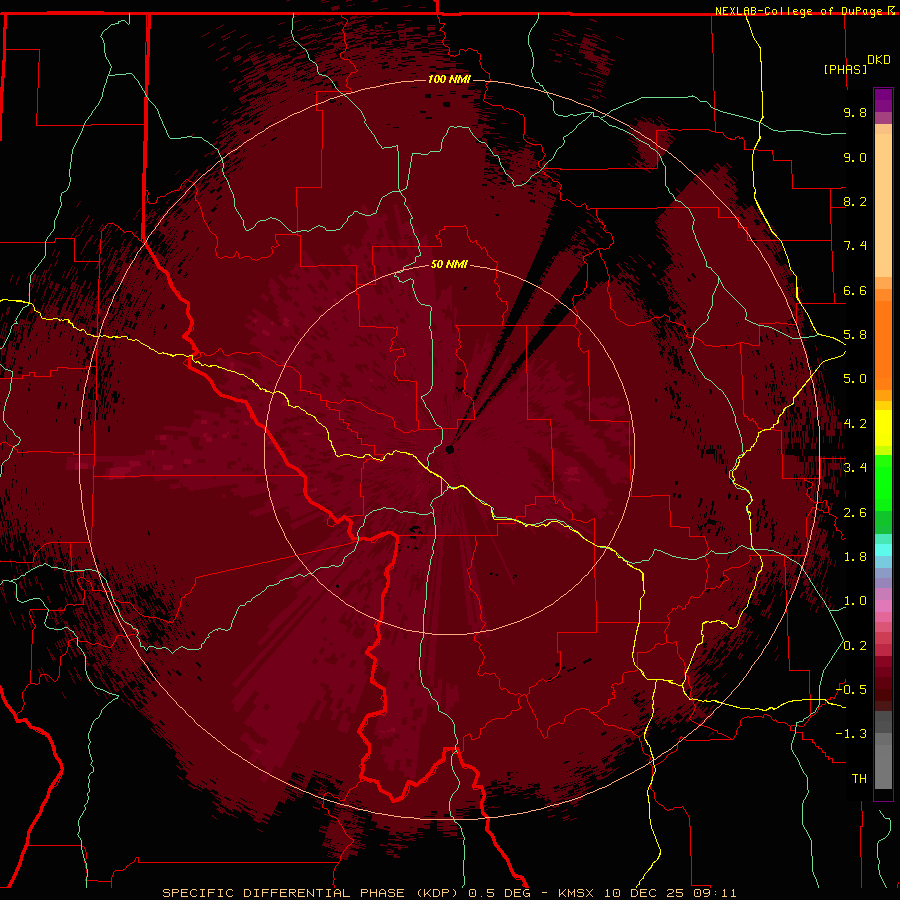
Task: Click the 1.8 scale value
Action: pyautogui.click(x=855, y=557)
